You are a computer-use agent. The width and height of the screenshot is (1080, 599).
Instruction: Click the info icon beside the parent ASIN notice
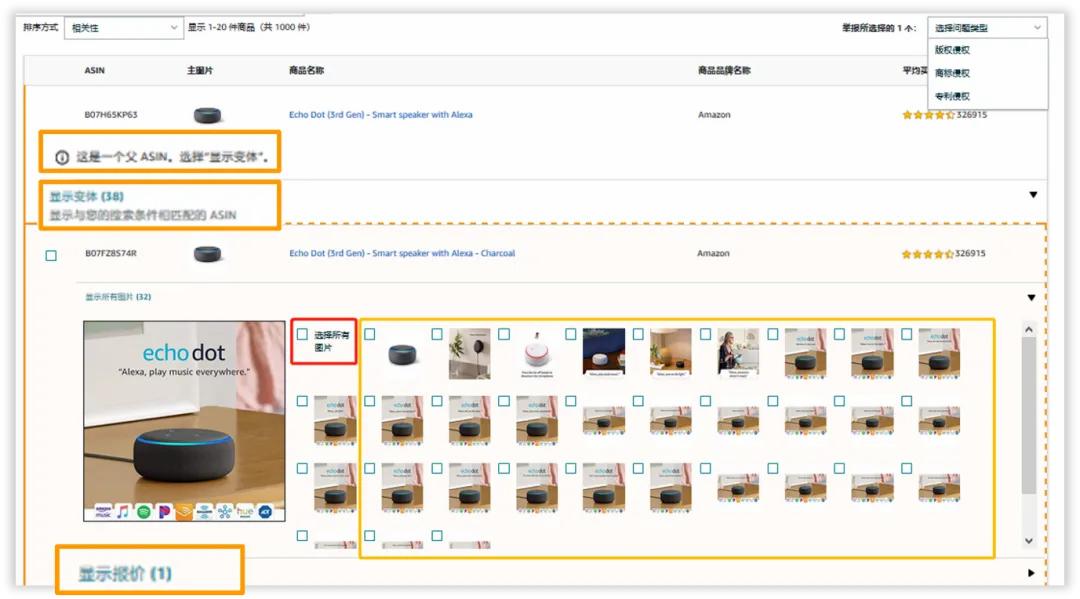pos(62,157)
